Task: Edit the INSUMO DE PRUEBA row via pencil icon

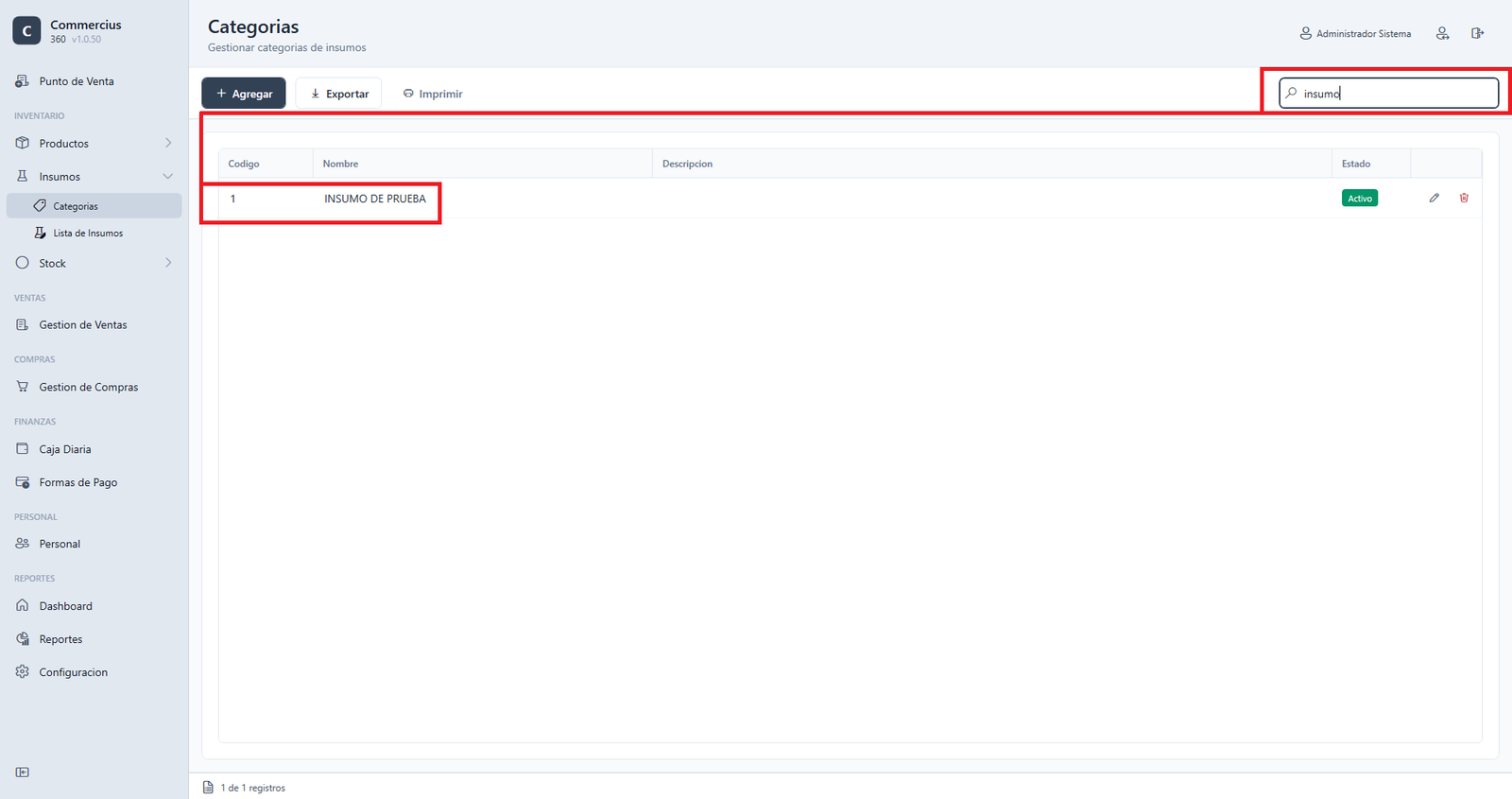Action: pyautogui.click(x=1434, y=198)
